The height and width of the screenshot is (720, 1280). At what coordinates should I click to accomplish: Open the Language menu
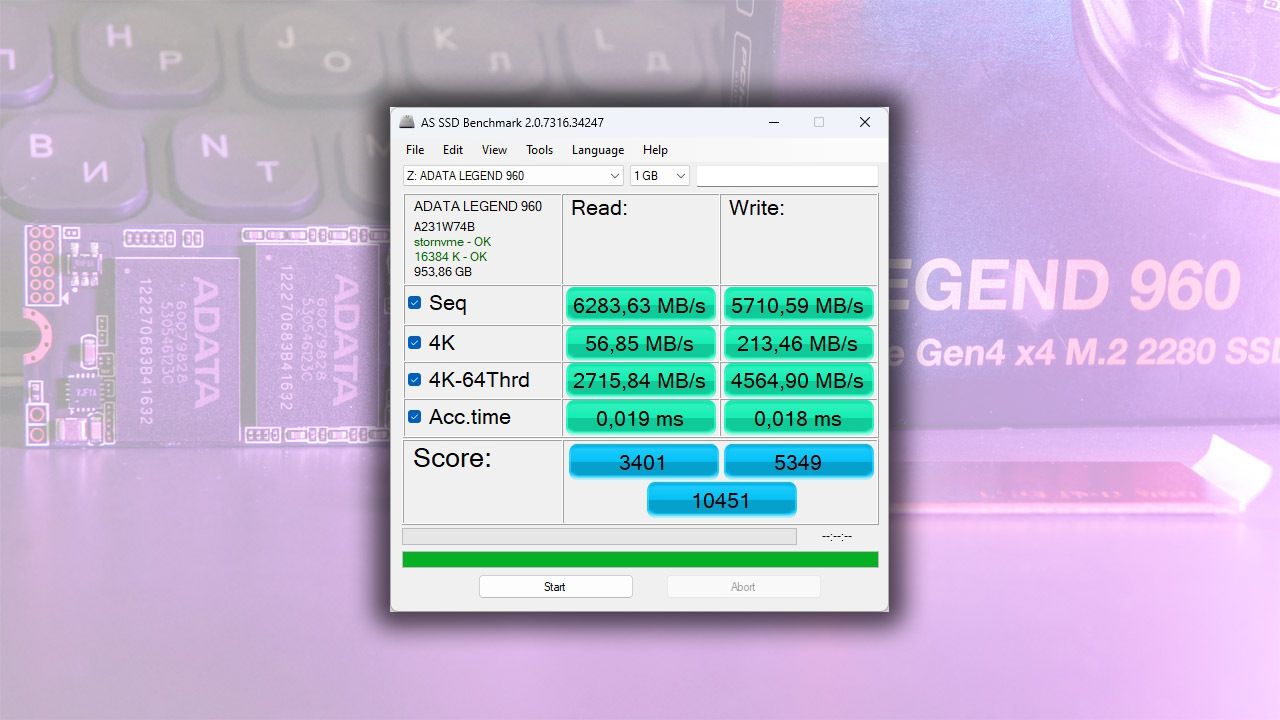(x=598, y=150)
